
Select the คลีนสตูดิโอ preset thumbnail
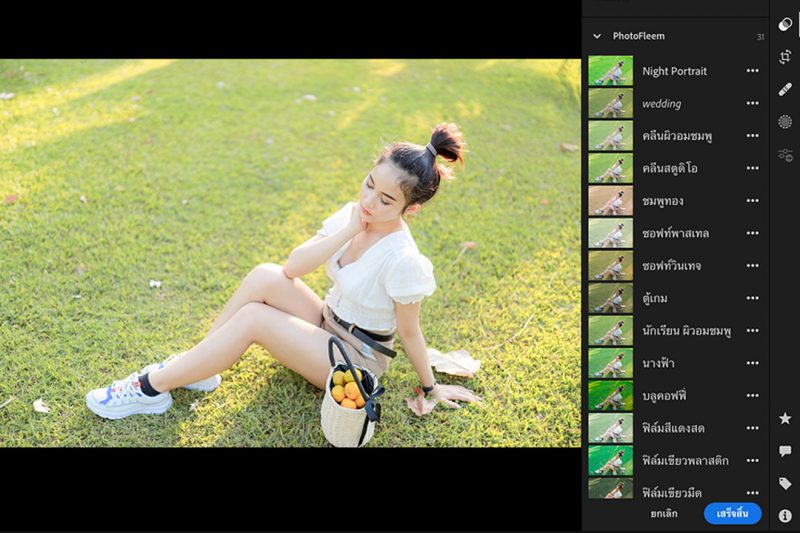611,168
